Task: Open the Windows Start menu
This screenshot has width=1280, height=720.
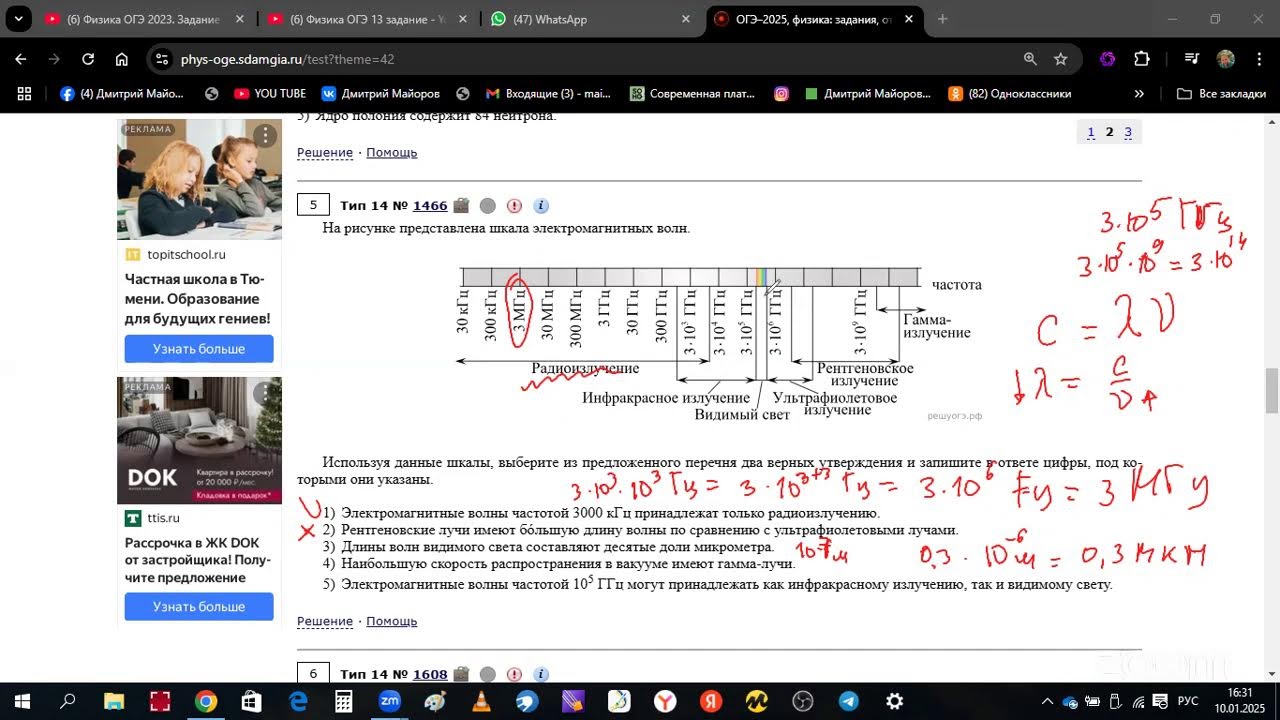Action: [22, 701]
